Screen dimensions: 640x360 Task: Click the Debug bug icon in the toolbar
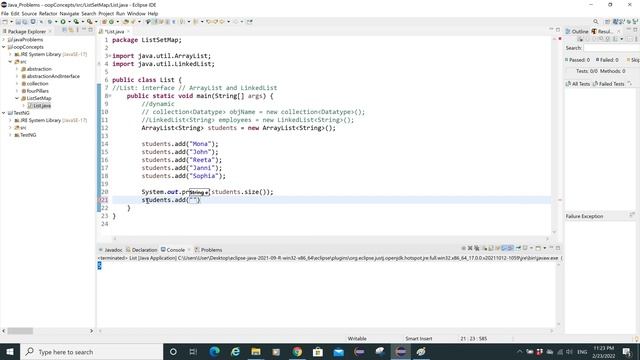[49, 22]
